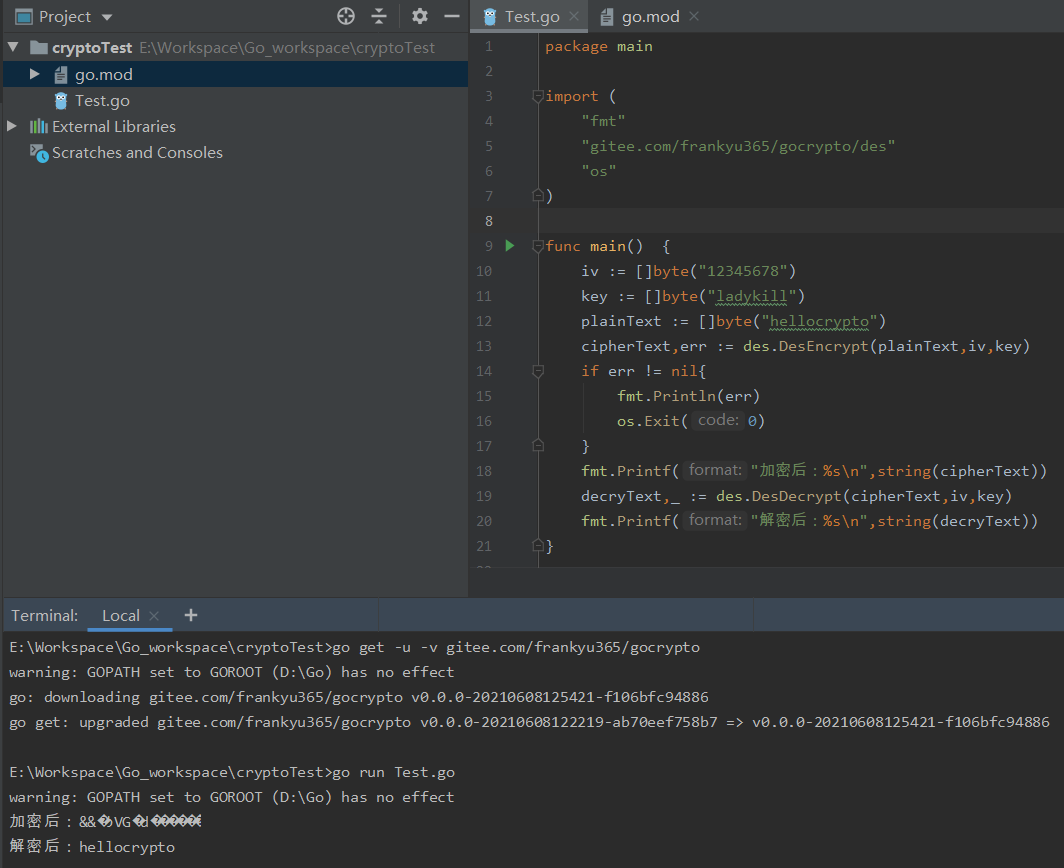Click the DesEncrypt function call
Viewport: 1064px width, 868px height.
coord(823,347)
